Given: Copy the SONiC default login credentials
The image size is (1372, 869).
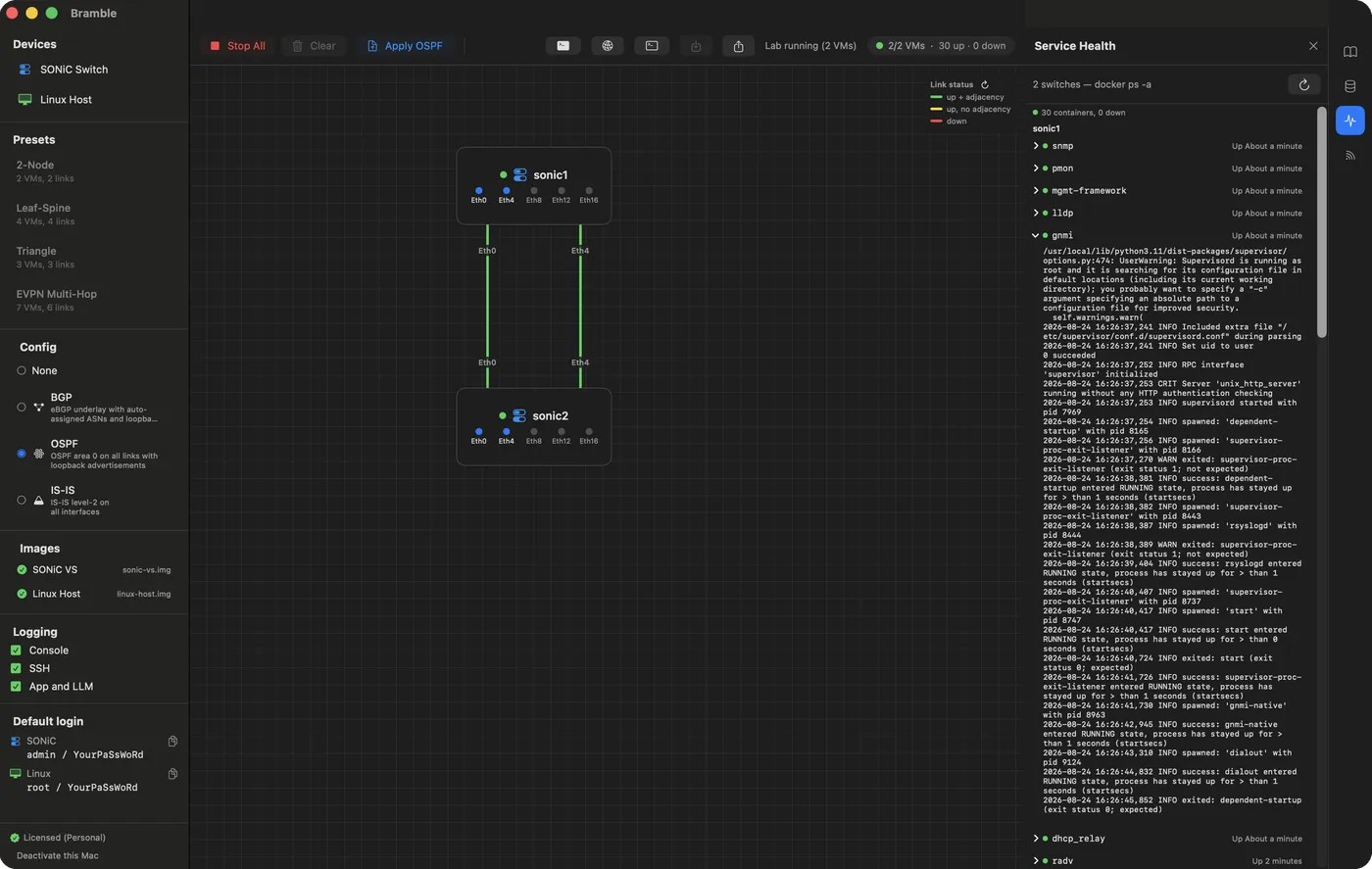Looking at the screenshot, I should pyautogui.click(x=172, y=742).
